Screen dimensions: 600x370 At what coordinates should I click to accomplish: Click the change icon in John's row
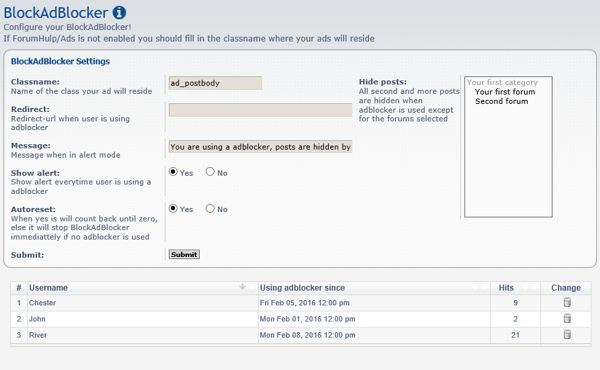[x=567, y=318]
